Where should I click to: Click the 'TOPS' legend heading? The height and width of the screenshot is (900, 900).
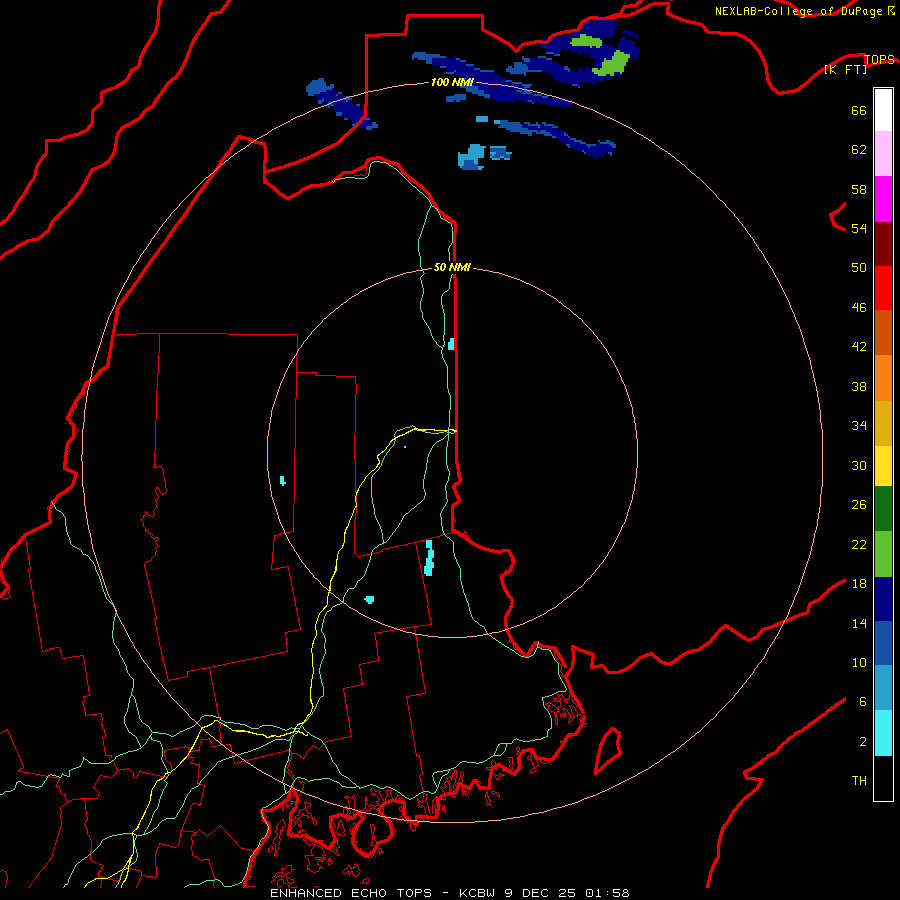[x=879, y=59]
